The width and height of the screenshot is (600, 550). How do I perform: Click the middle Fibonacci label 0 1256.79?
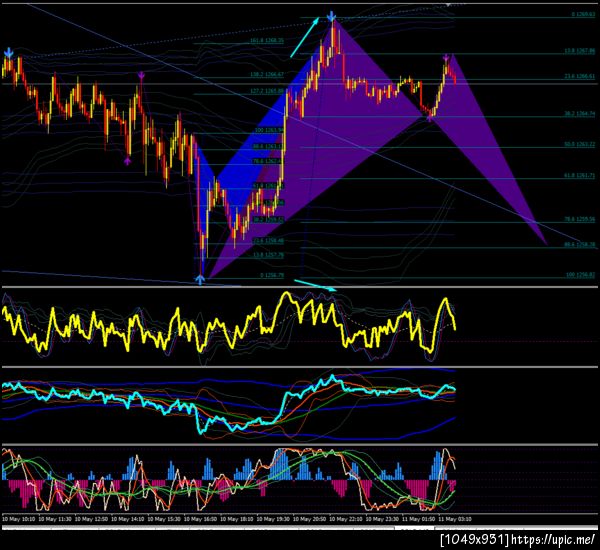pyautogui.click(x=272, y=275)
